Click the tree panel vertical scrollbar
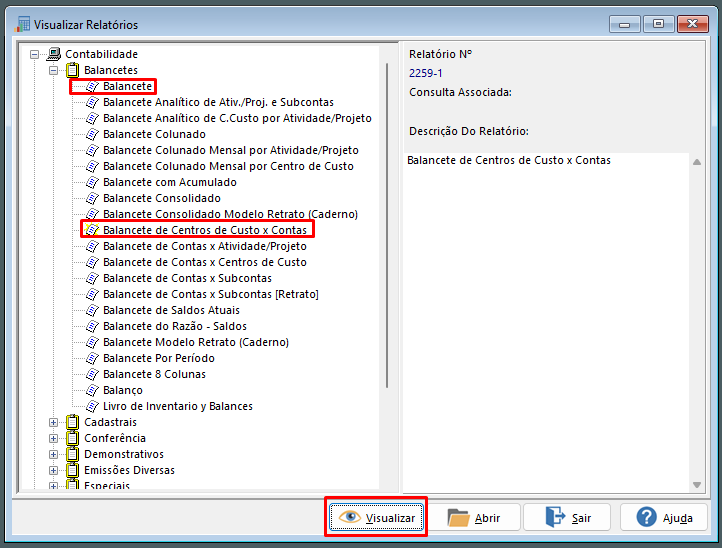The width and height of the screenshot is (722, 548). pos(387,226)
